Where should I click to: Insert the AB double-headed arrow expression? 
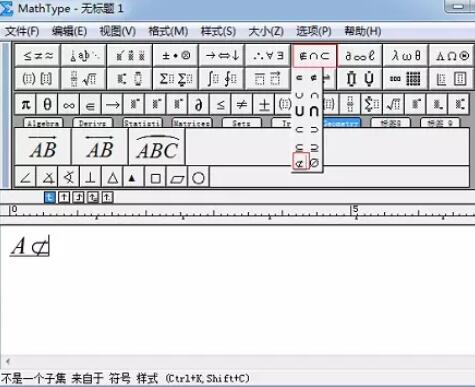[100, 146]
